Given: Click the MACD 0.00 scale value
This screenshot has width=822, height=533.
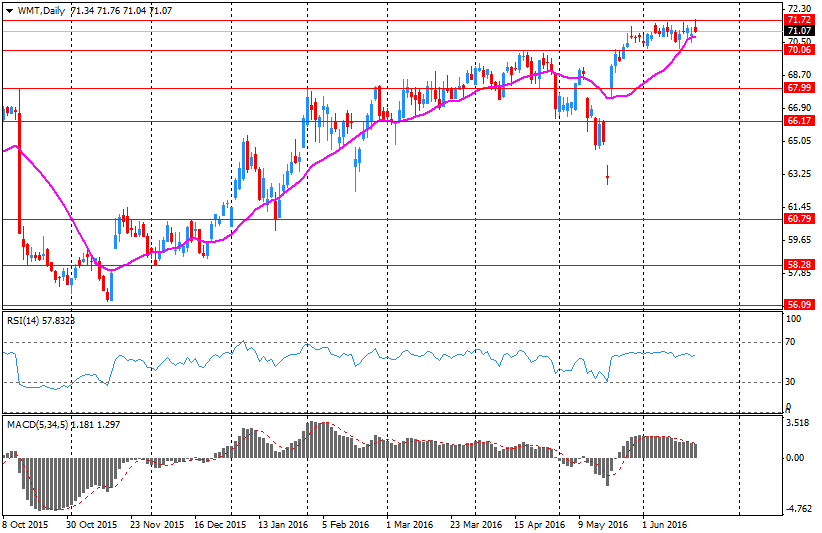Looking at the screenshot, I should tap(795, 458).
